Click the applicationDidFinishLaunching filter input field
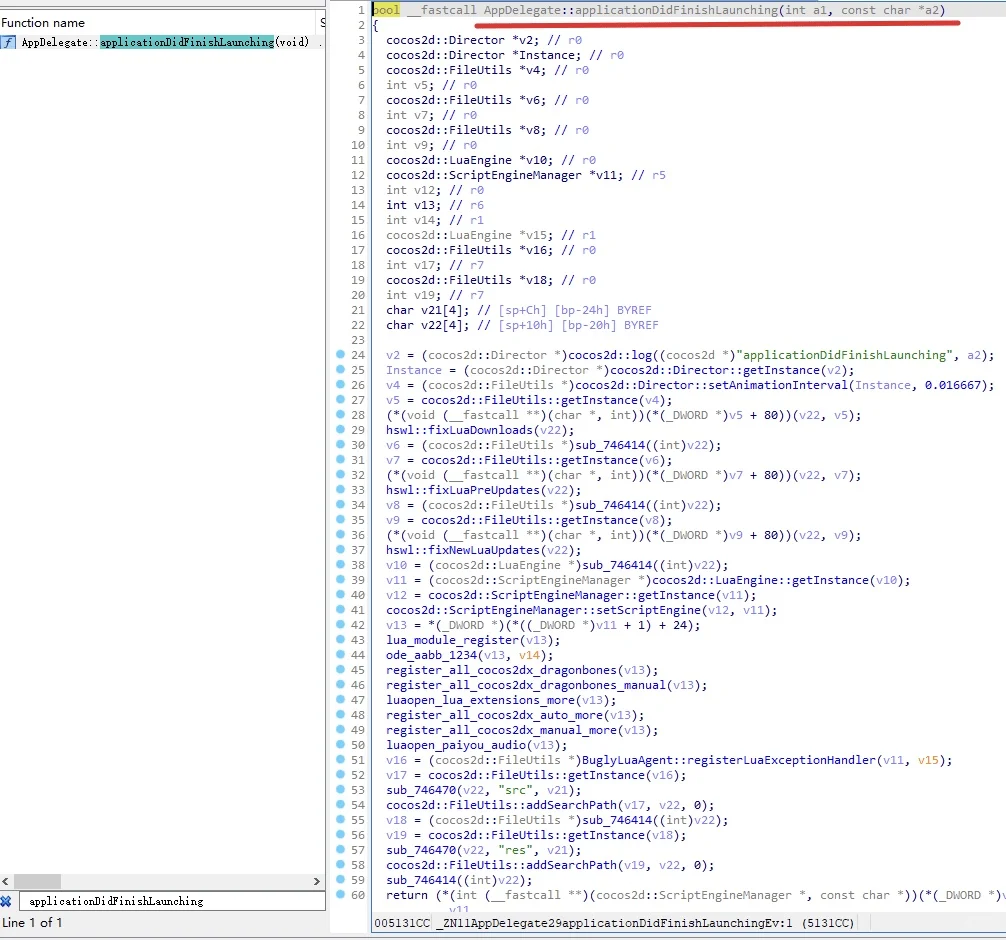 pos(172,901)
